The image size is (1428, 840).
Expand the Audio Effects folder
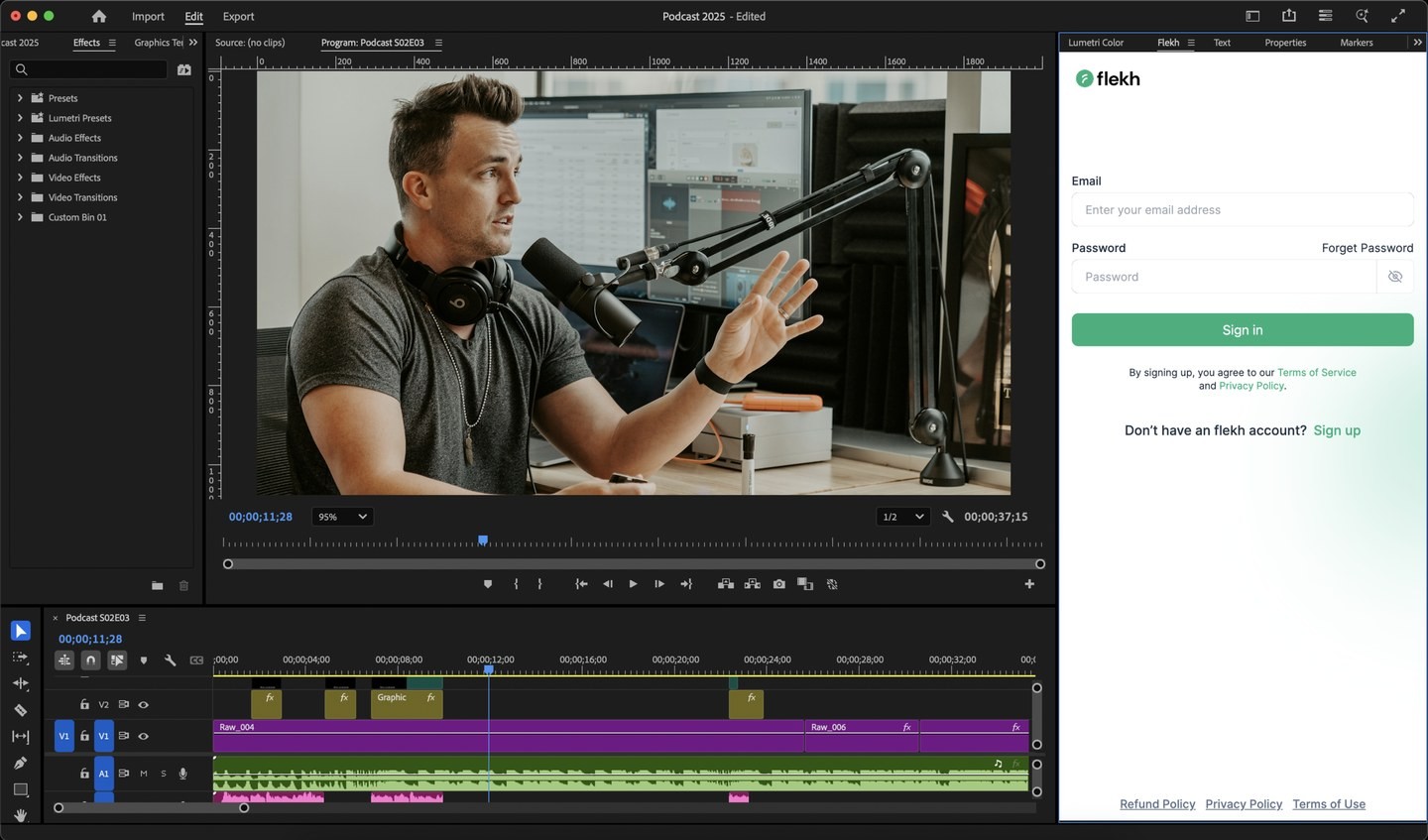pyautogui.click(x=20, y=138)
